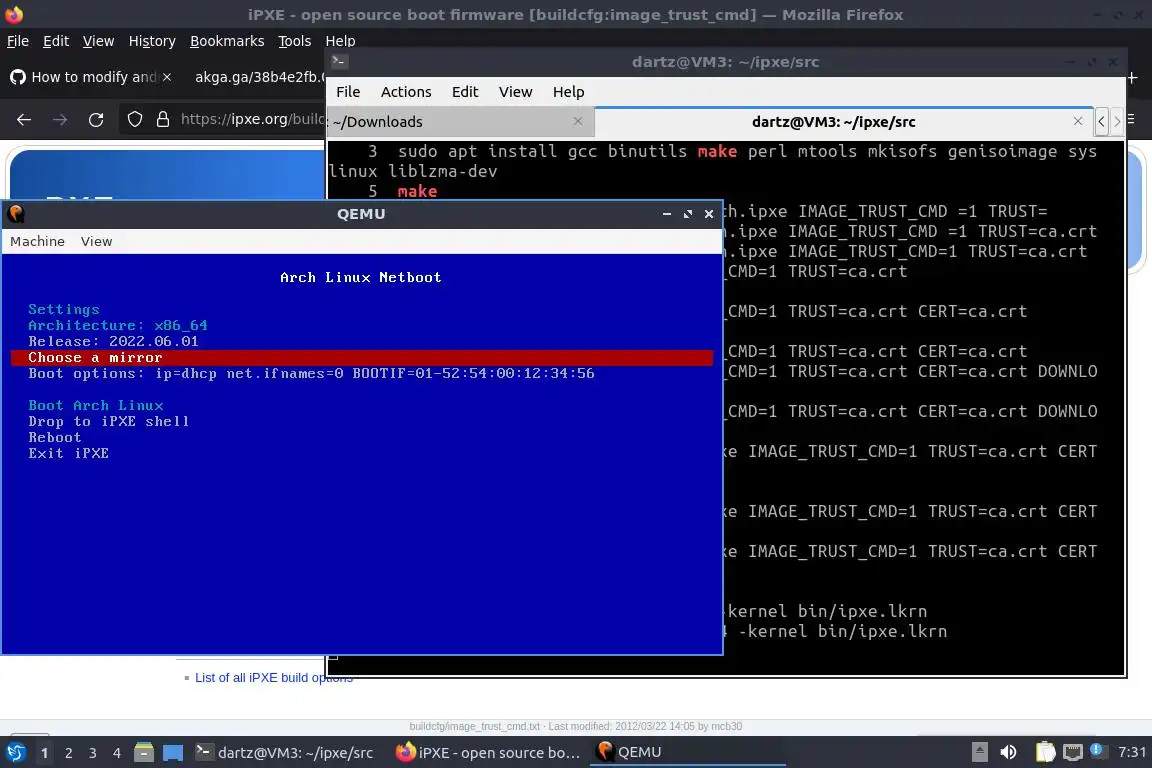This screenshot has height=768, width=1152.
Task: Open terminal Help menu
Action: [x=569, y=92]
